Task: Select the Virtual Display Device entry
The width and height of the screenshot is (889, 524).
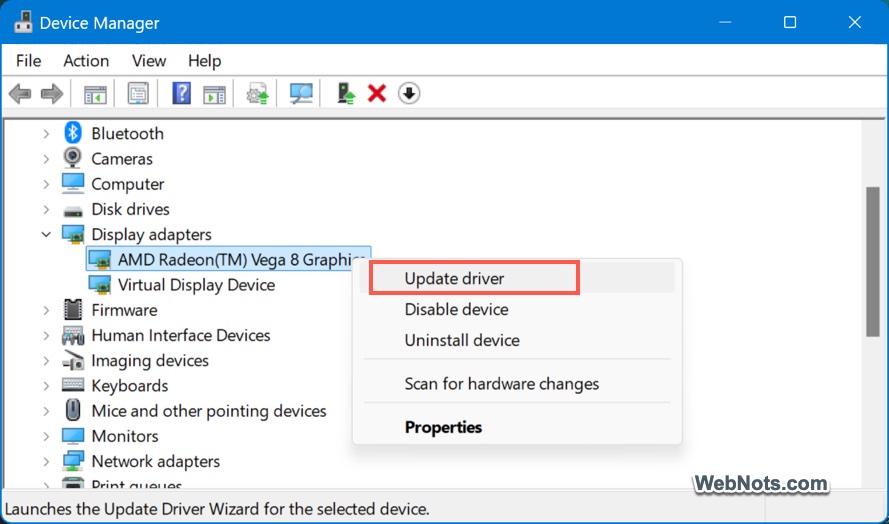Action: tap(196, 285)
